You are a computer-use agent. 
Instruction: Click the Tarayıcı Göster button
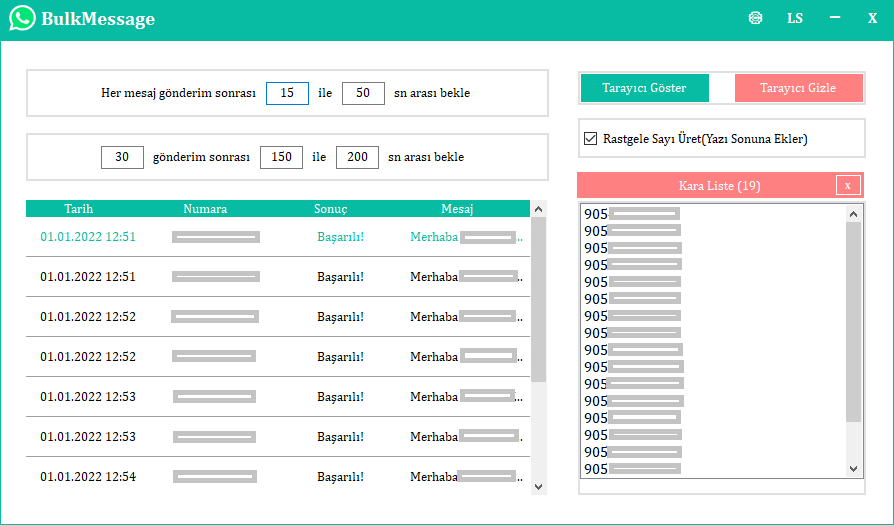(644, 88)
